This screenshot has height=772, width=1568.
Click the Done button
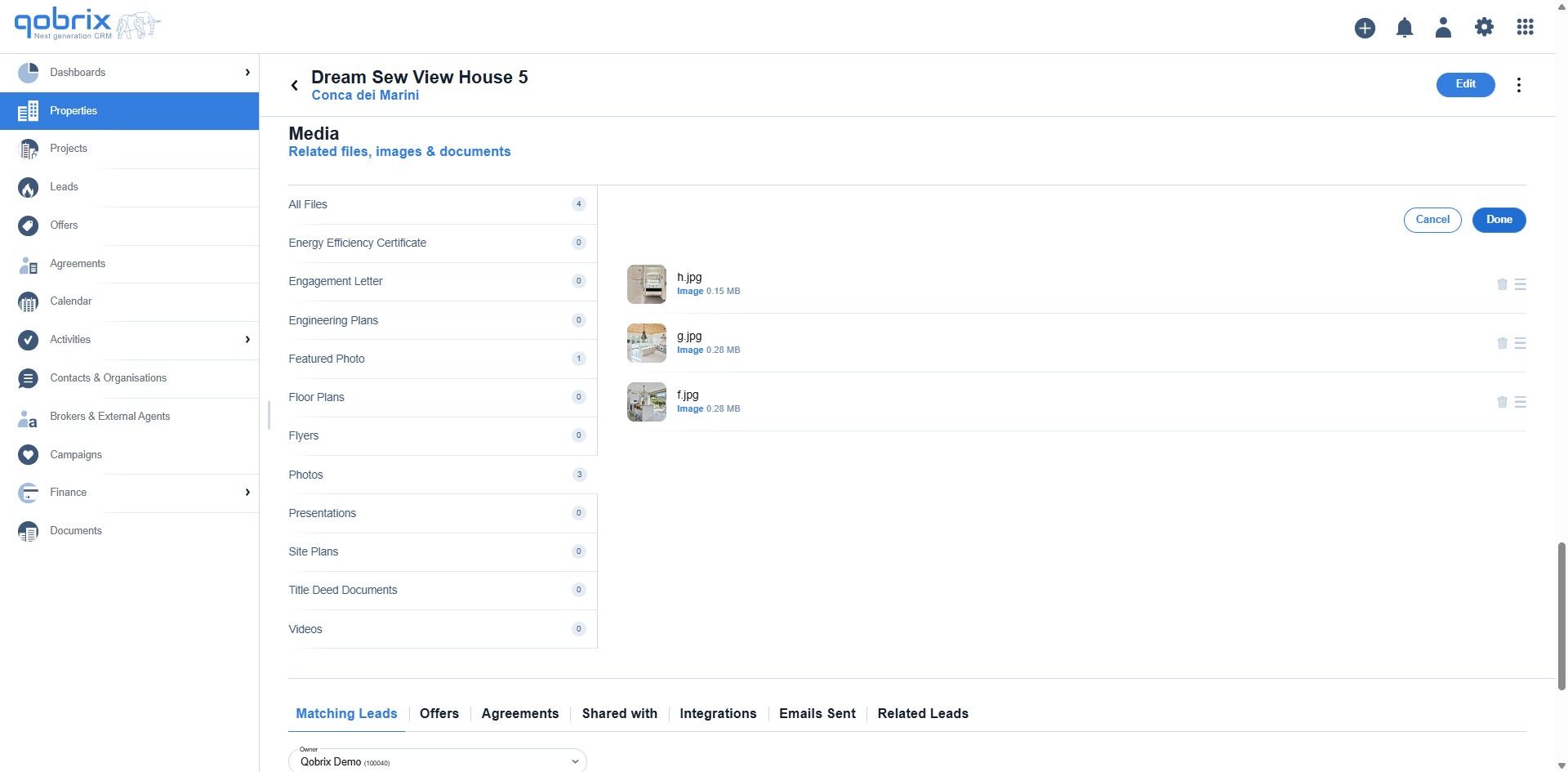[1499, 220]
